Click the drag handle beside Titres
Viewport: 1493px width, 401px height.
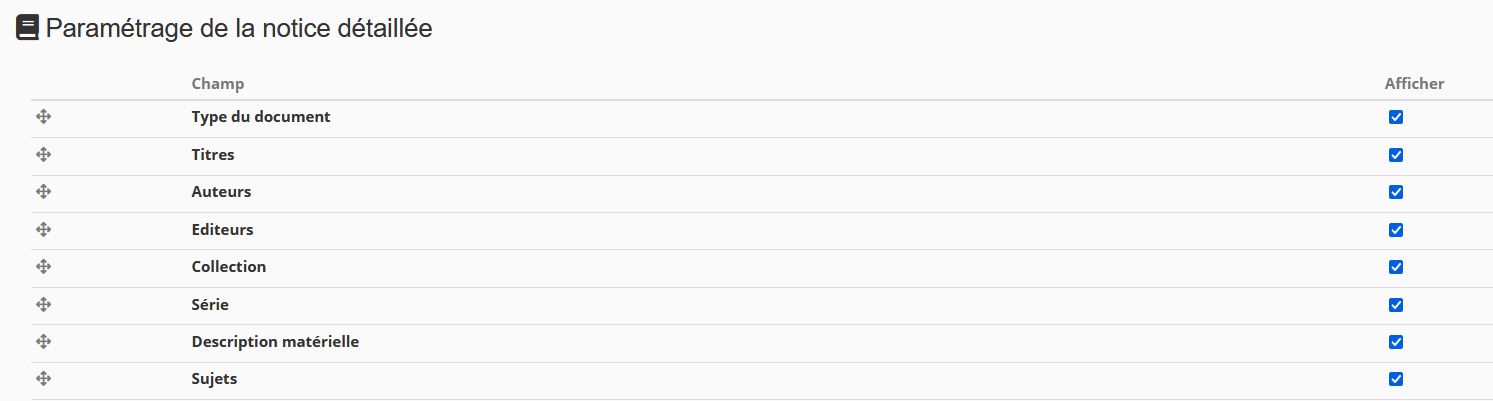coord(43,155)
